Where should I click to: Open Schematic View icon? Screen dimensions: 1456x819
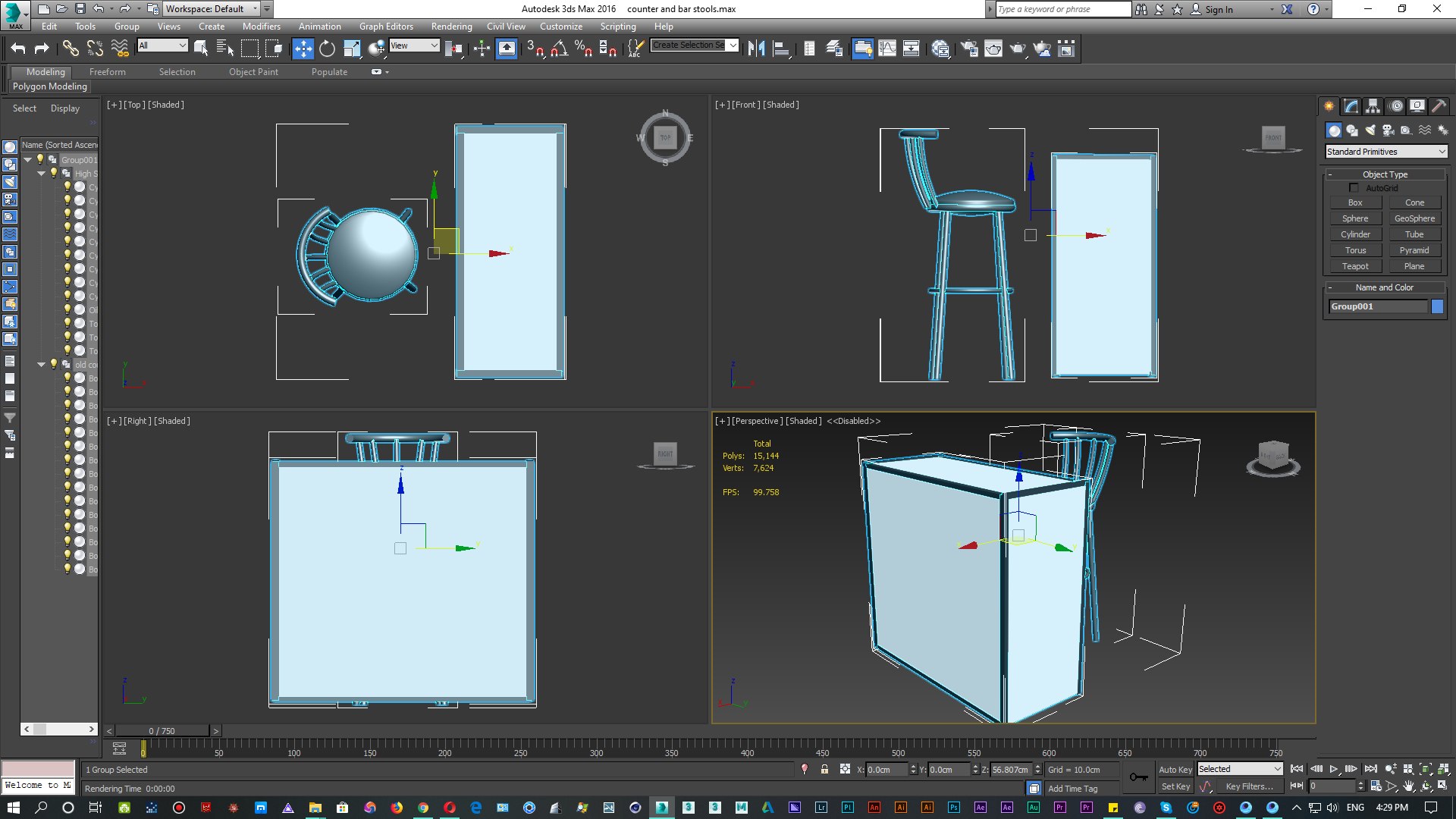click(912, 49)
